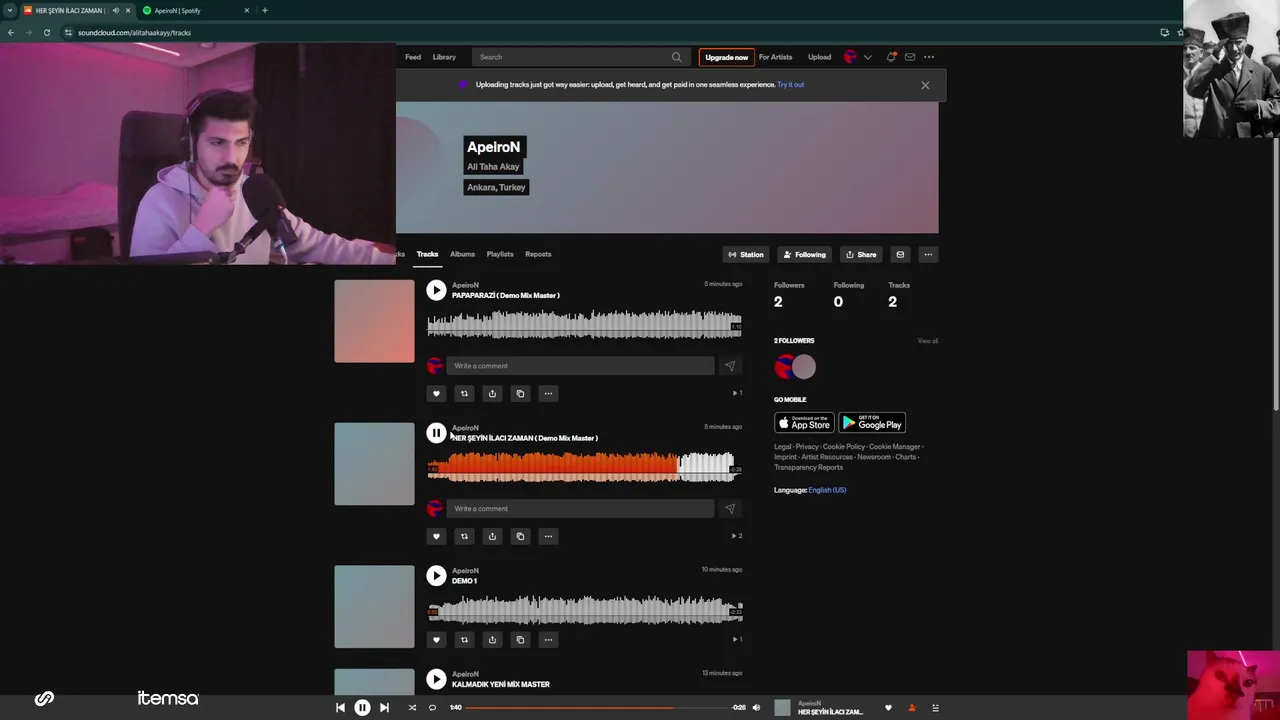Share the PAPAPARAZİ track
This screenshot has width=1280, height=720.
[492, 394]
